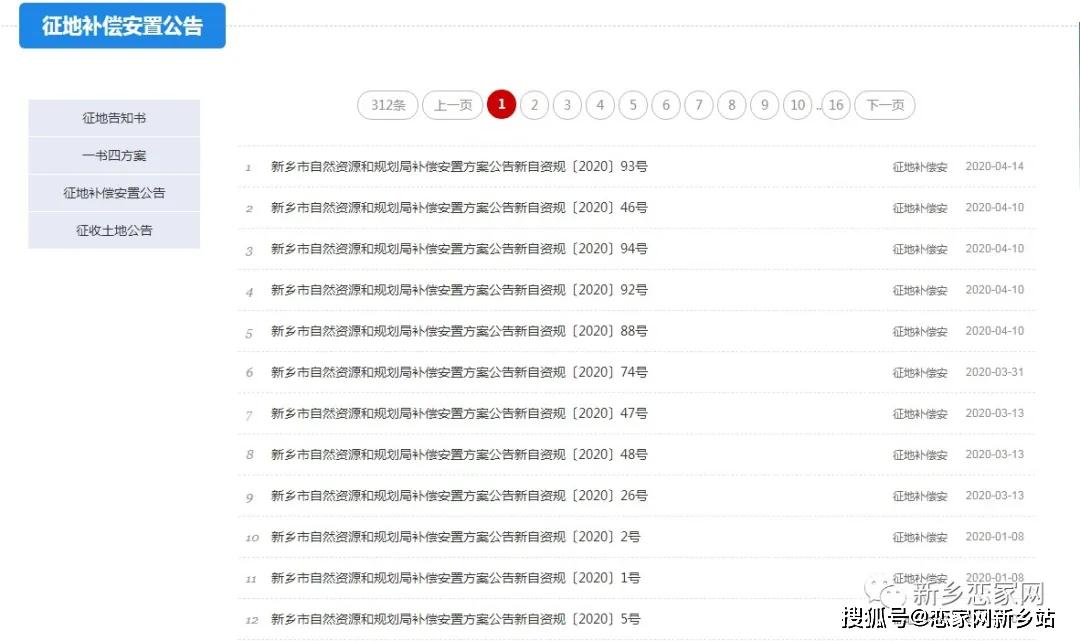
Task: Go to previous page 上一页
Action: (453, 105)
